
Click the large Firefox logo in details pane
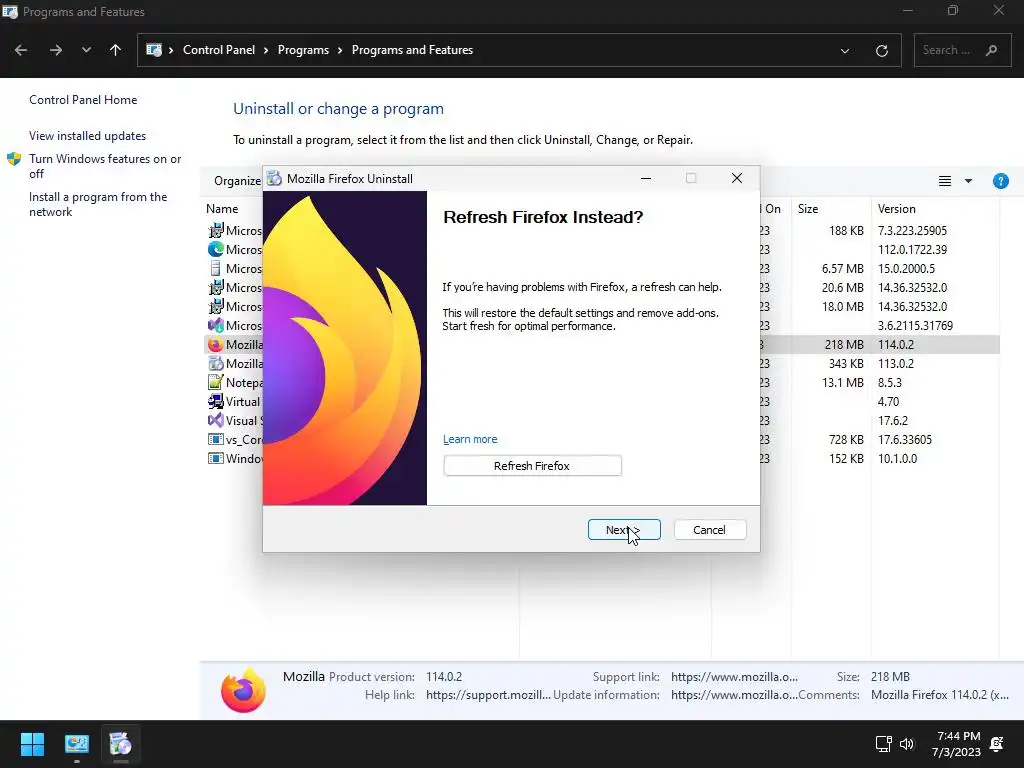pyautogui.click(x=243, y=690)
